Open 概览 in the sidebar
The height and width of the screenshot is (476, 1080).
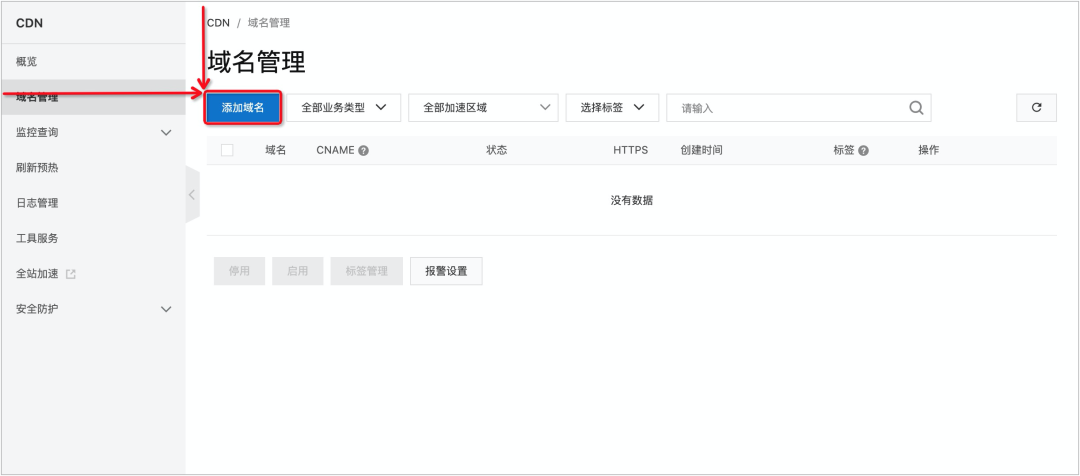[x=93, y=62]
